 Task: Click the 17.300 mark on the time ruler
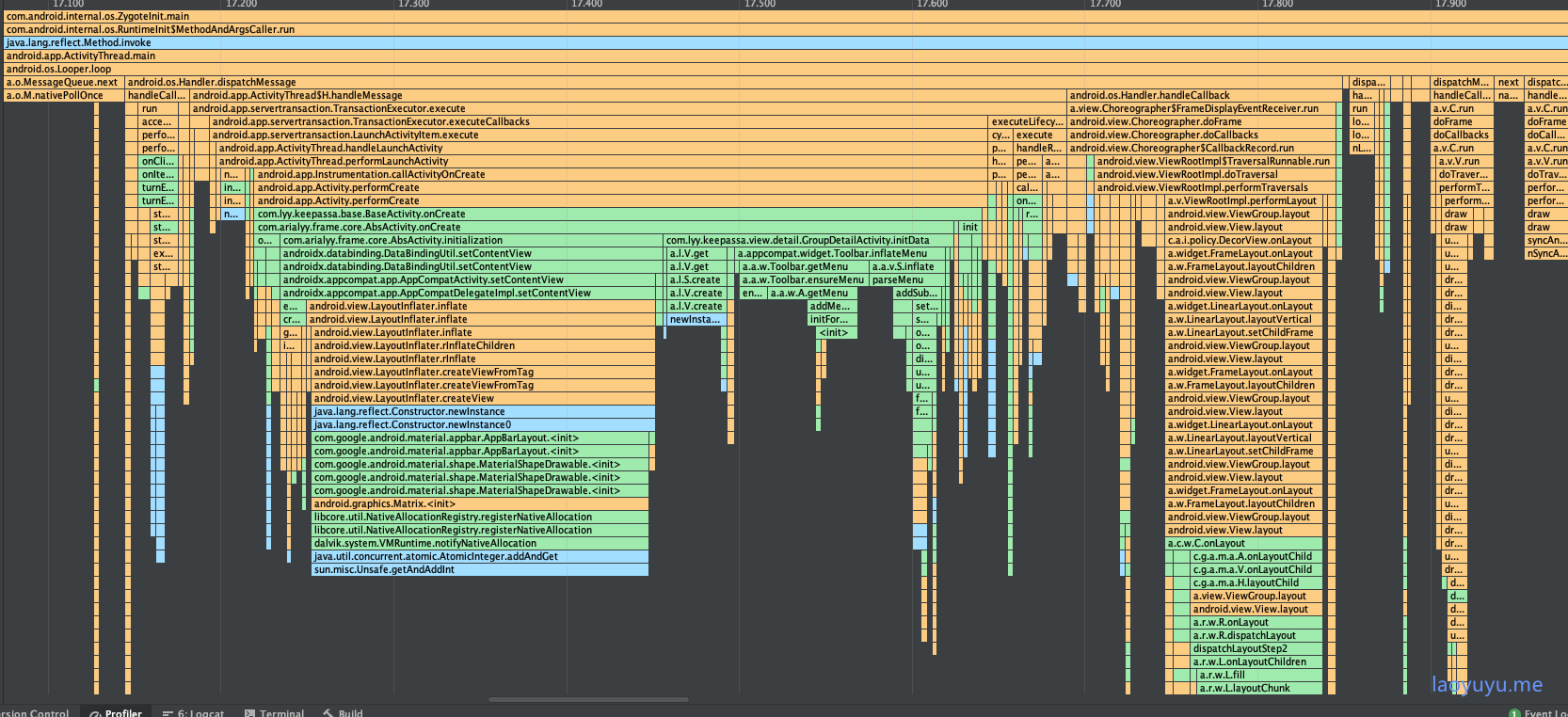point(413,4)
